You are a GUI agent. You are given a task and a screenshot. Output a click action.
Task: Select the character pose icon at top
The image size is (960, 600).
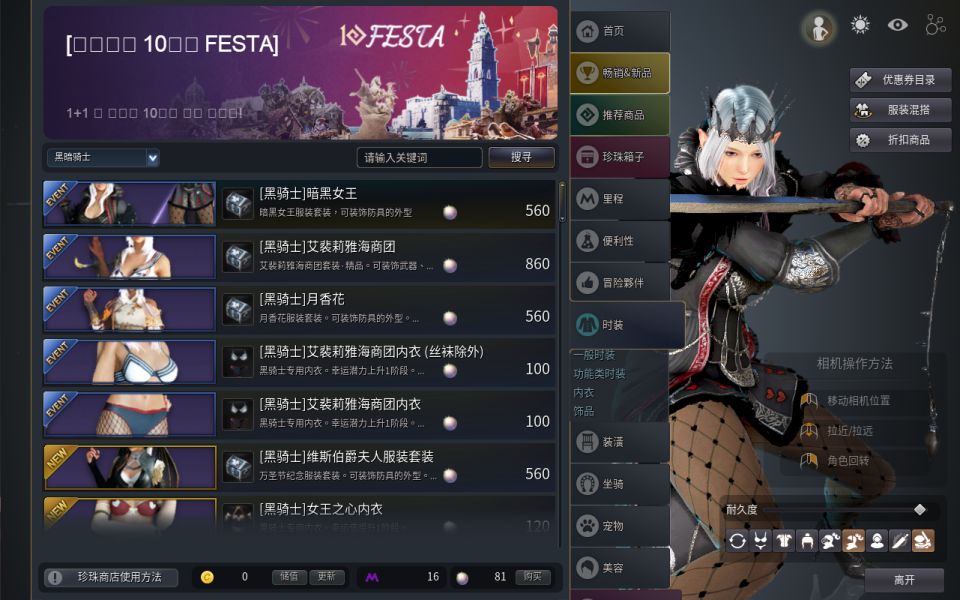pos(819,28)
